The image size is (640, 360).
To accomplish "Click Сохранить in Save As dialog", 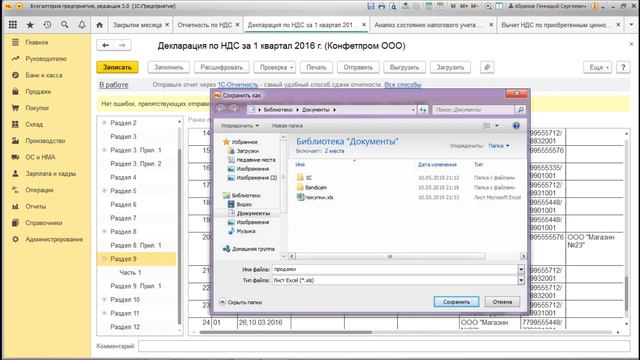I will tap(456, 302).
